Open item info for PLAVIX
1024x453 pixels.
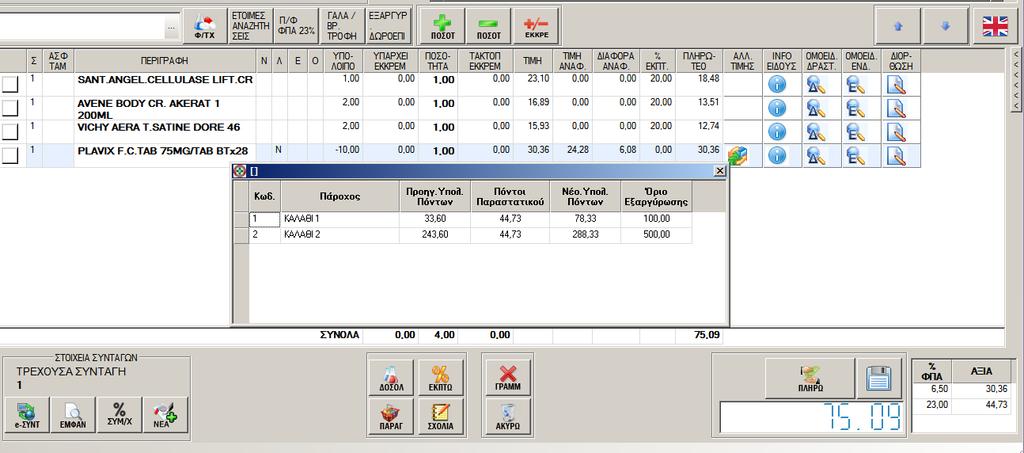click(776, 155)
